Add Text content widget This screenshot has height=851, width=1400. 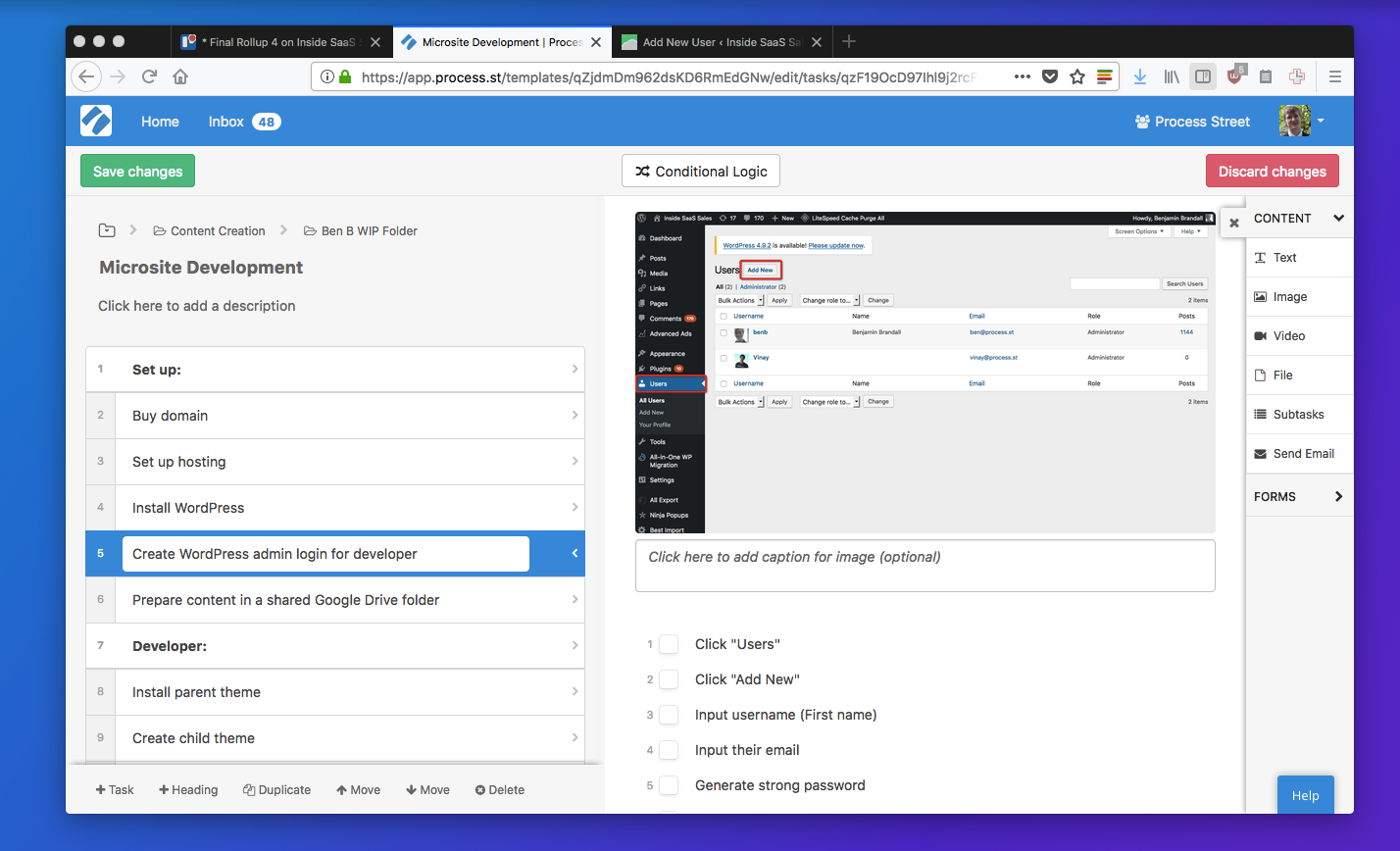[1299, 258]
